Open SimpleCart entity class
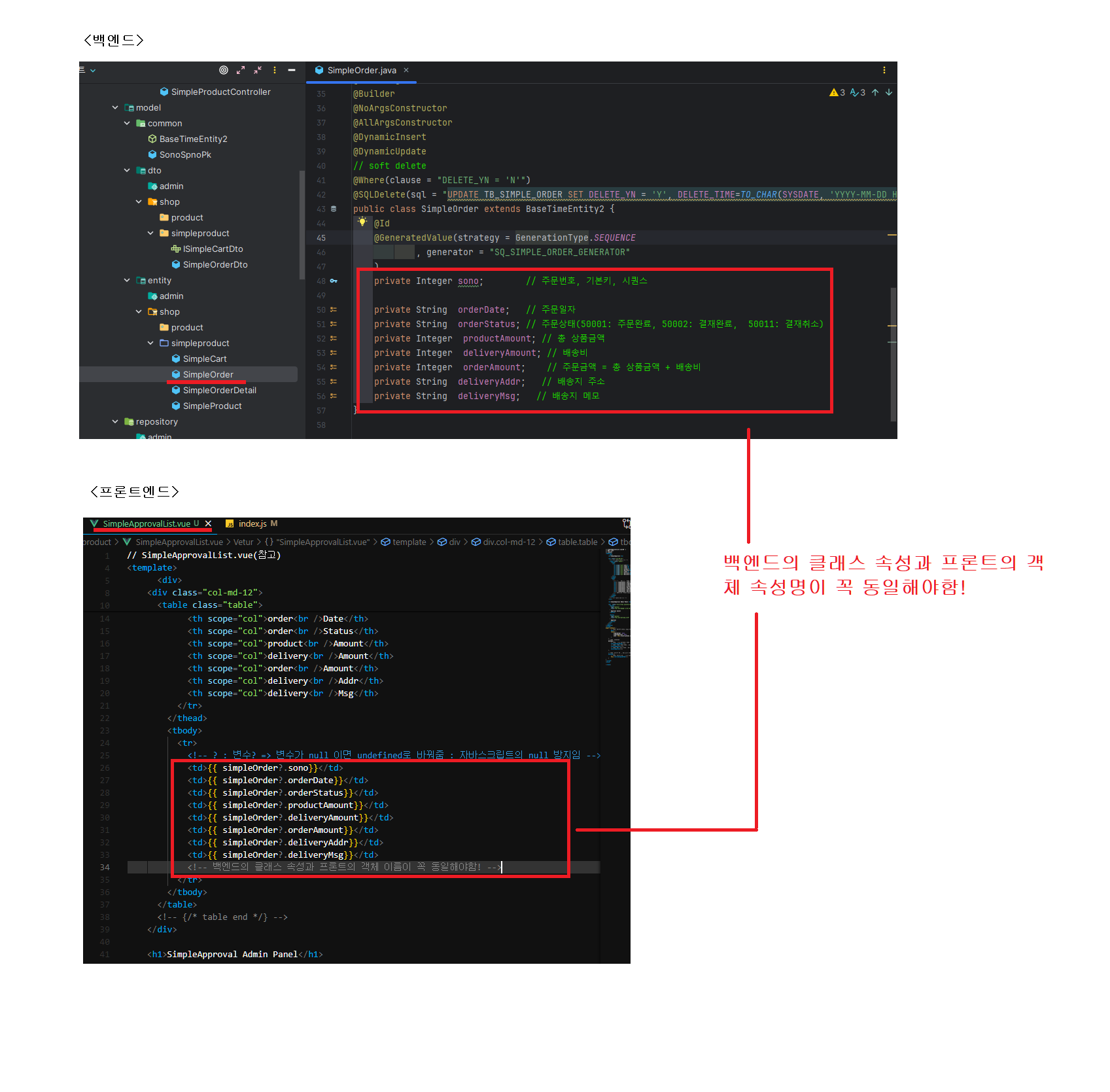Image resolution: width=1110 pixels, height=1092 pixels. [x=199, y=359]
